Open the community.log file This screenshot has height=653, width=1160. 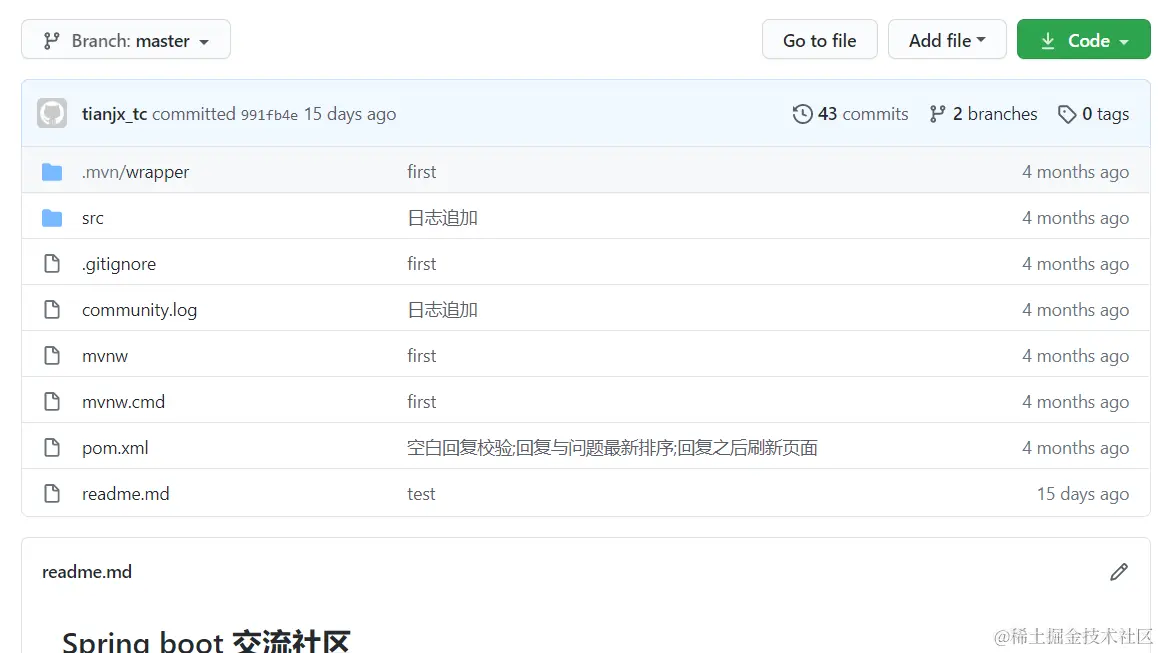coord(139,310)
